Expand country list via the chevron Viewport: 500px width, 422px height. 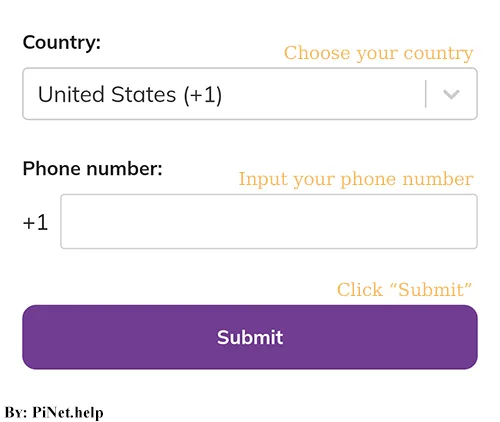click(451, 94)
